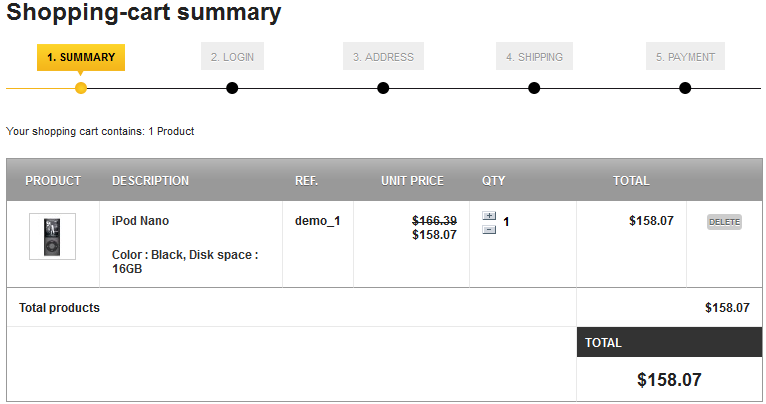The height and width of the screenshot is (404, 766).
Task: Select the progress dot under Payment
Action: click(685, 88)
